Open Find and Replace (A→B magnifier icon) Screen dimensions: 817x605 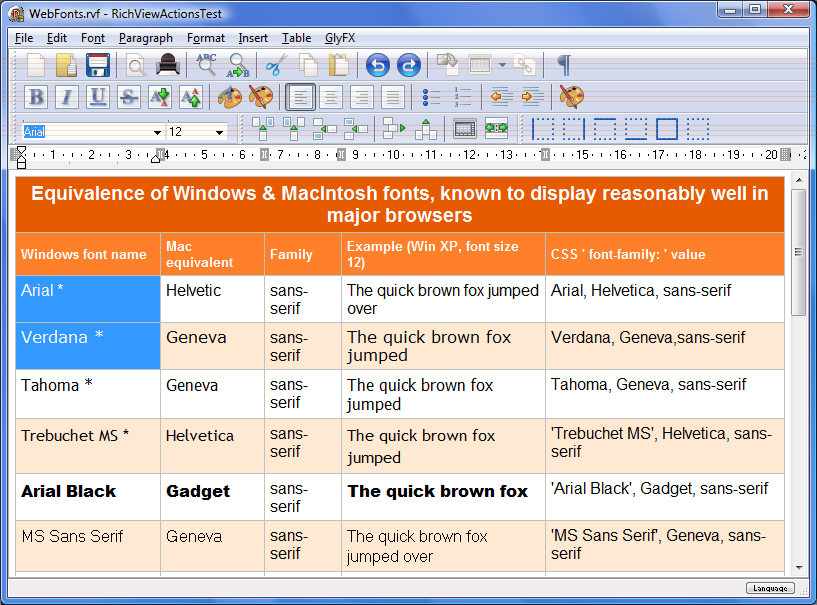click(x=238, y=66)
